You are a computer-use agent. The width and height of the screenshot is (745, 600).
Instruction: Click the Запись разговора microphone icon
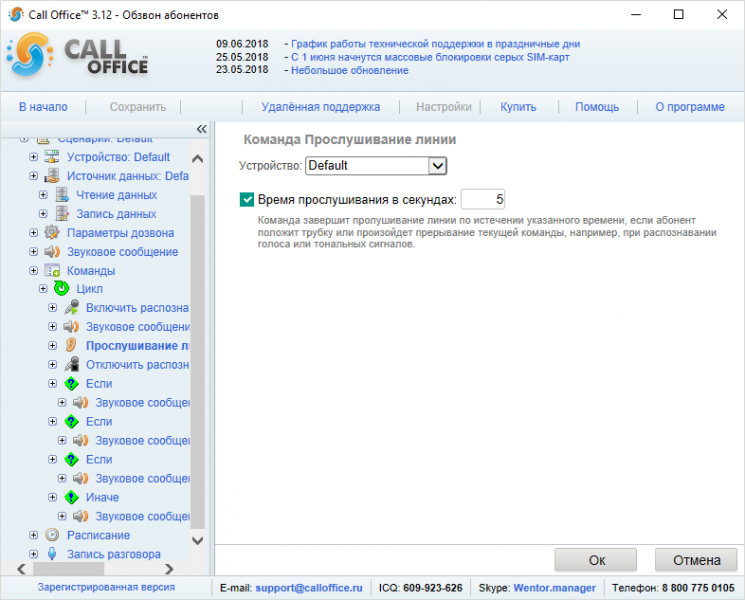click(52, 554)
